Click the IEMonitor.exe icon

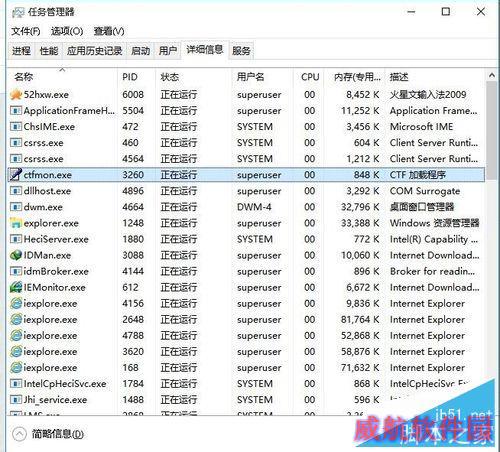pos(16,287)
